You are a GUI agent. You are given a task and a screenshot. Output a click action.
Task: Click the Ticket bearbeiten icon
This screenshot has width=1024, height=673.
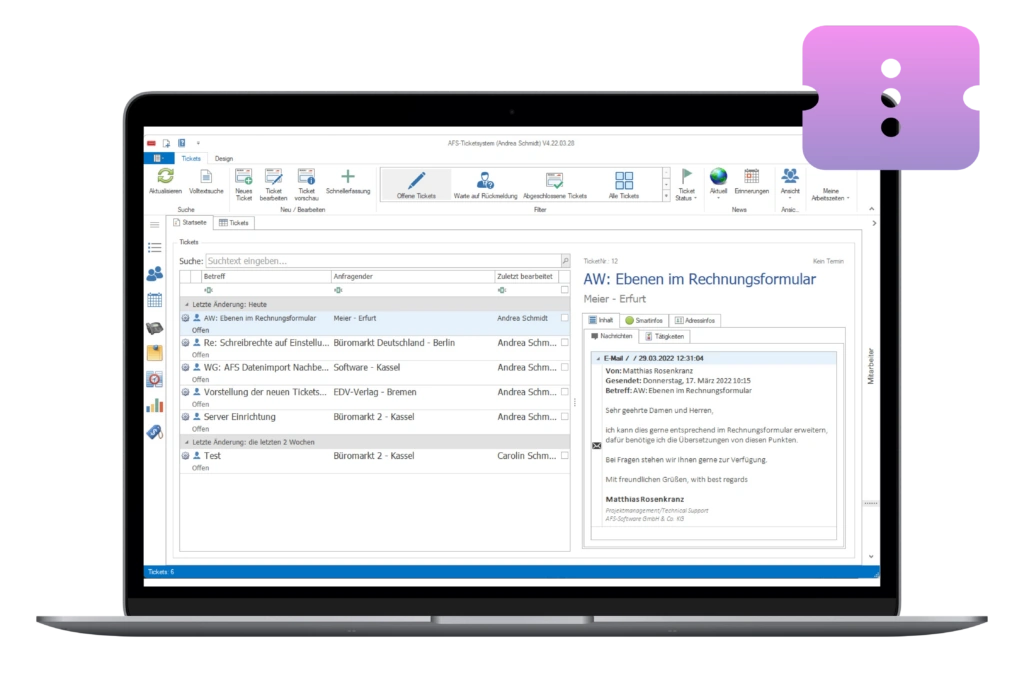point(274,176)
